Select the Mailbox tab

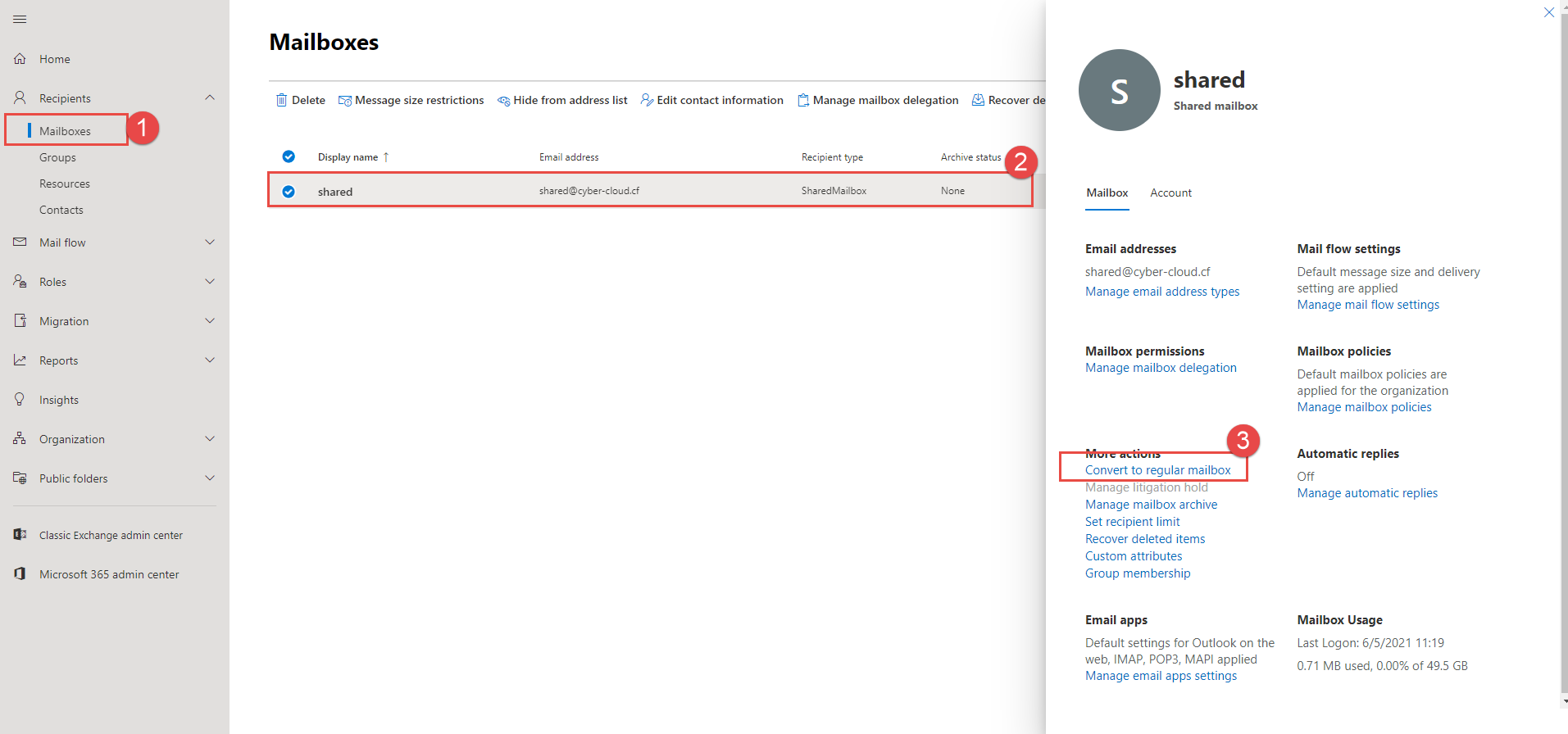pos(1107,193)
